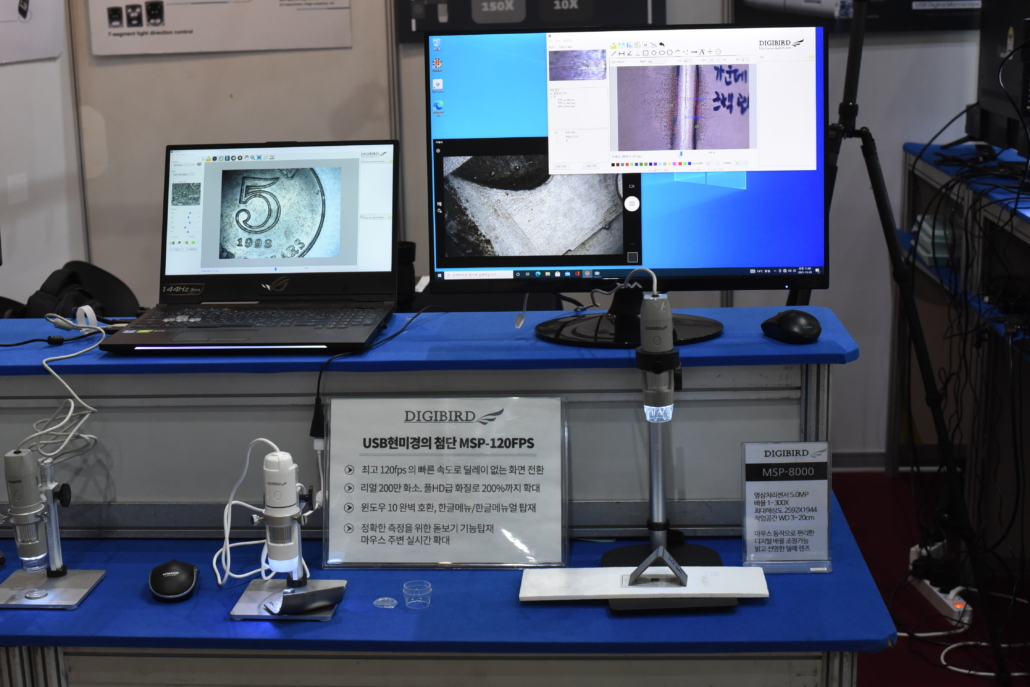The width and height of the screenshot is (1030, 687).
Task: Select the text N tool on monitor app
Action: [702, 52]
